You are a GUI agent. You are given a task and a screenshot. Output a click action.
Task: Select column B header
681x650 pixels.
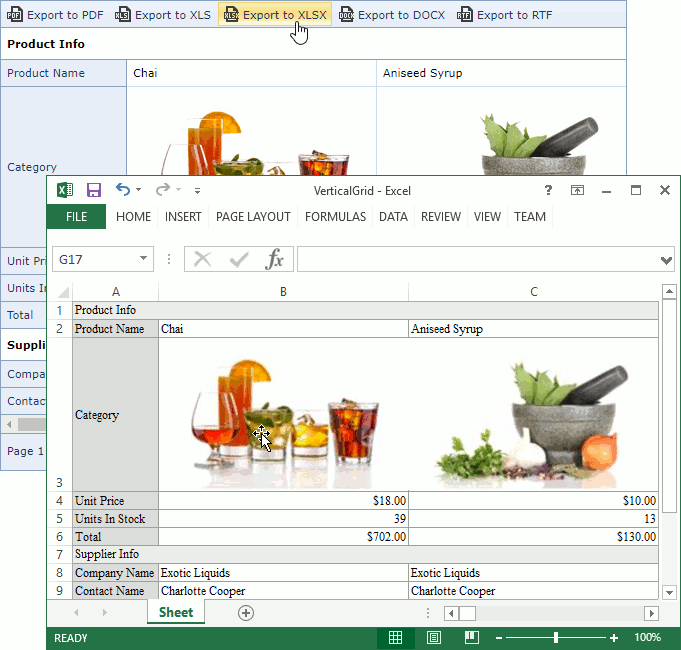pos(283,292)
